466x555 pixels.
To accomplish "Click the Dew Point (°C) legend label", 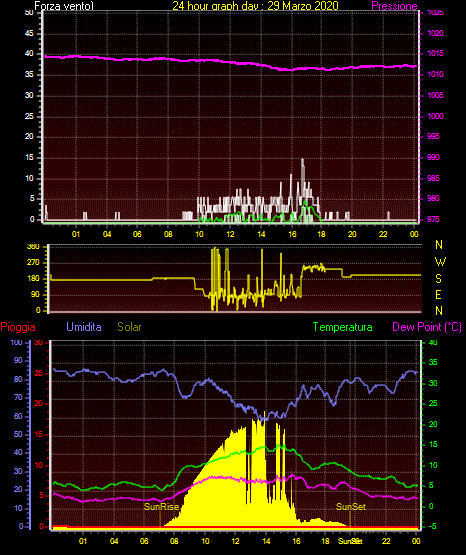I will coord(427,327).
